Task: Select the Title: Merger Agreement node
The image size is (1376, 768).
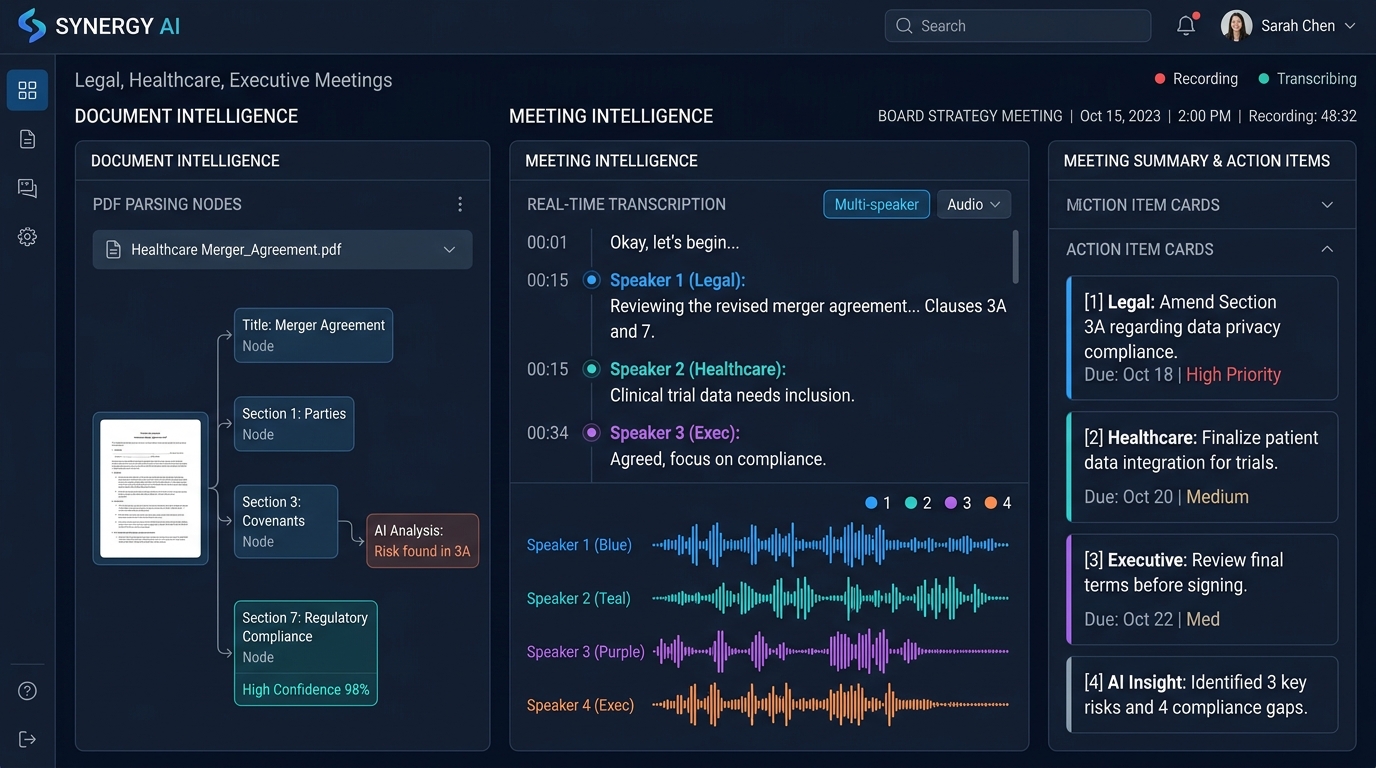Action: (x=313, y=335)
